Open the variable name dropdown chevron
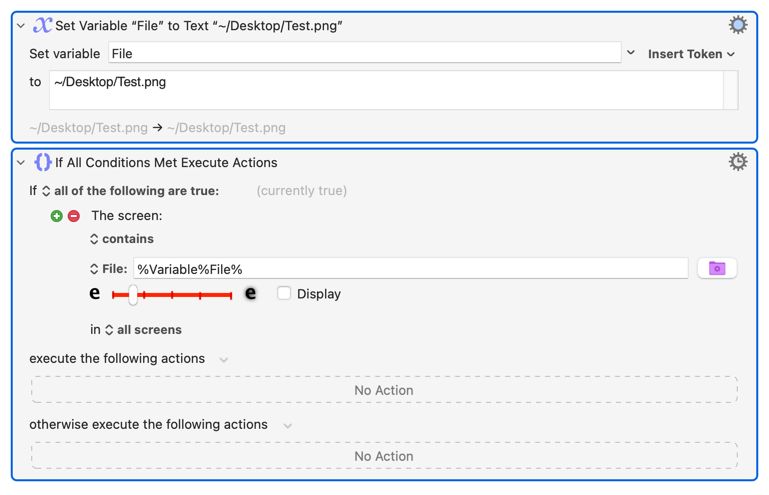 pyautogui.click(x=631, y=53)
